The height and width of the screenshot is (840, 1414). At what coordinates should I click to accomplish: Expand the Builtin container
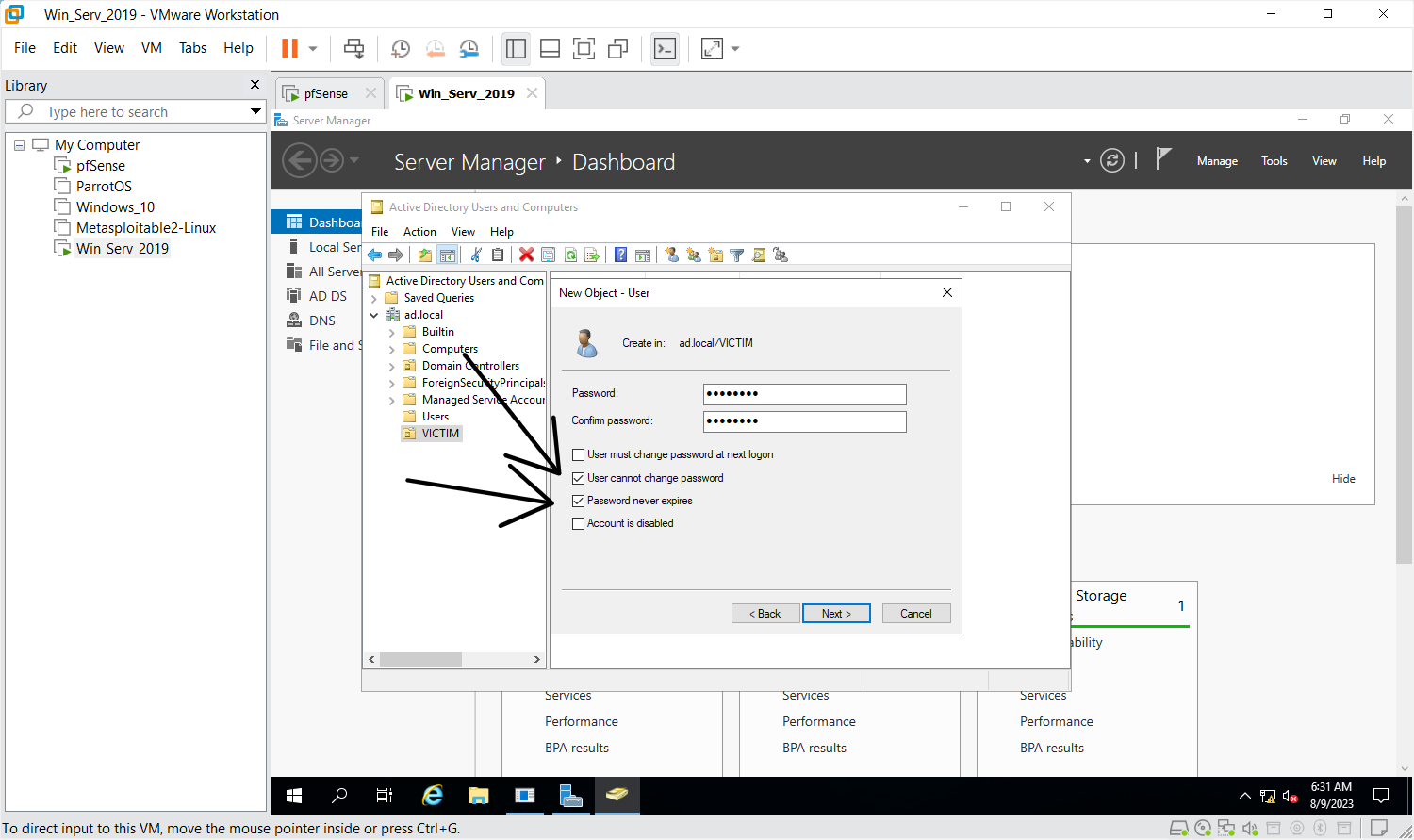pos(392,332)
